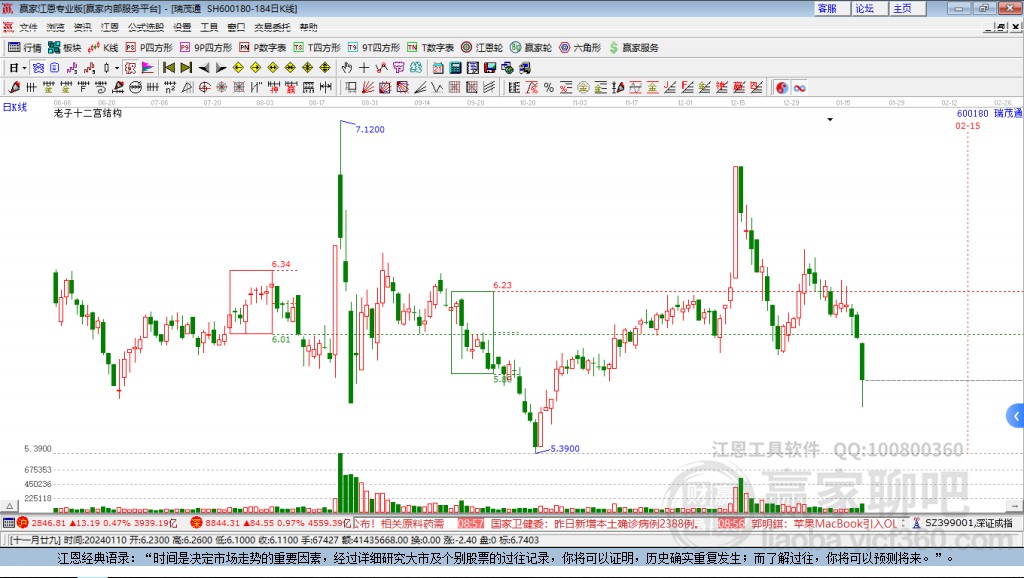Open the 国家卫健委 news headline

[595, 524]
